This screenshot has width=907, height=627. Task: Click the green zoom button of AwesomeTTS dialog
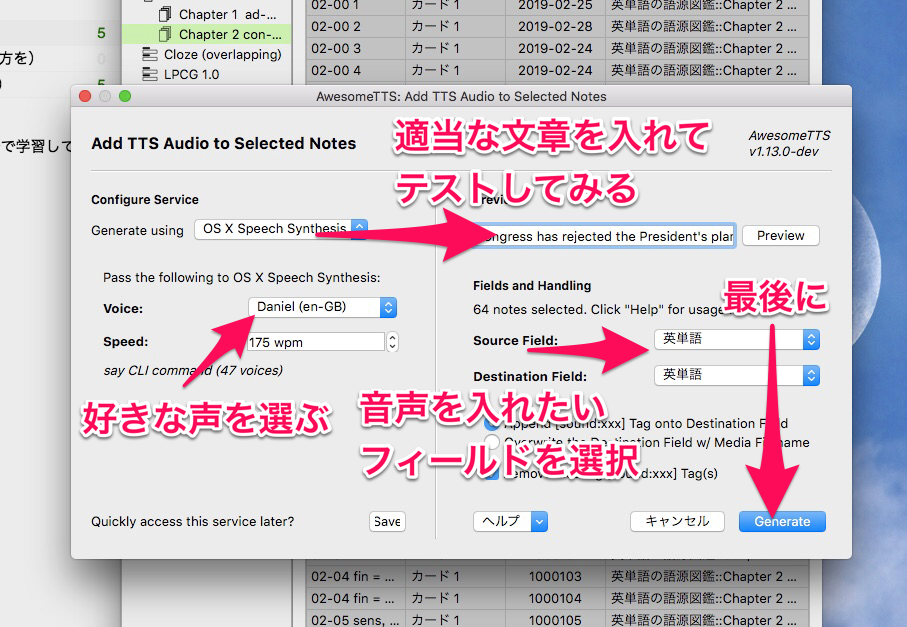click(125, 96)
